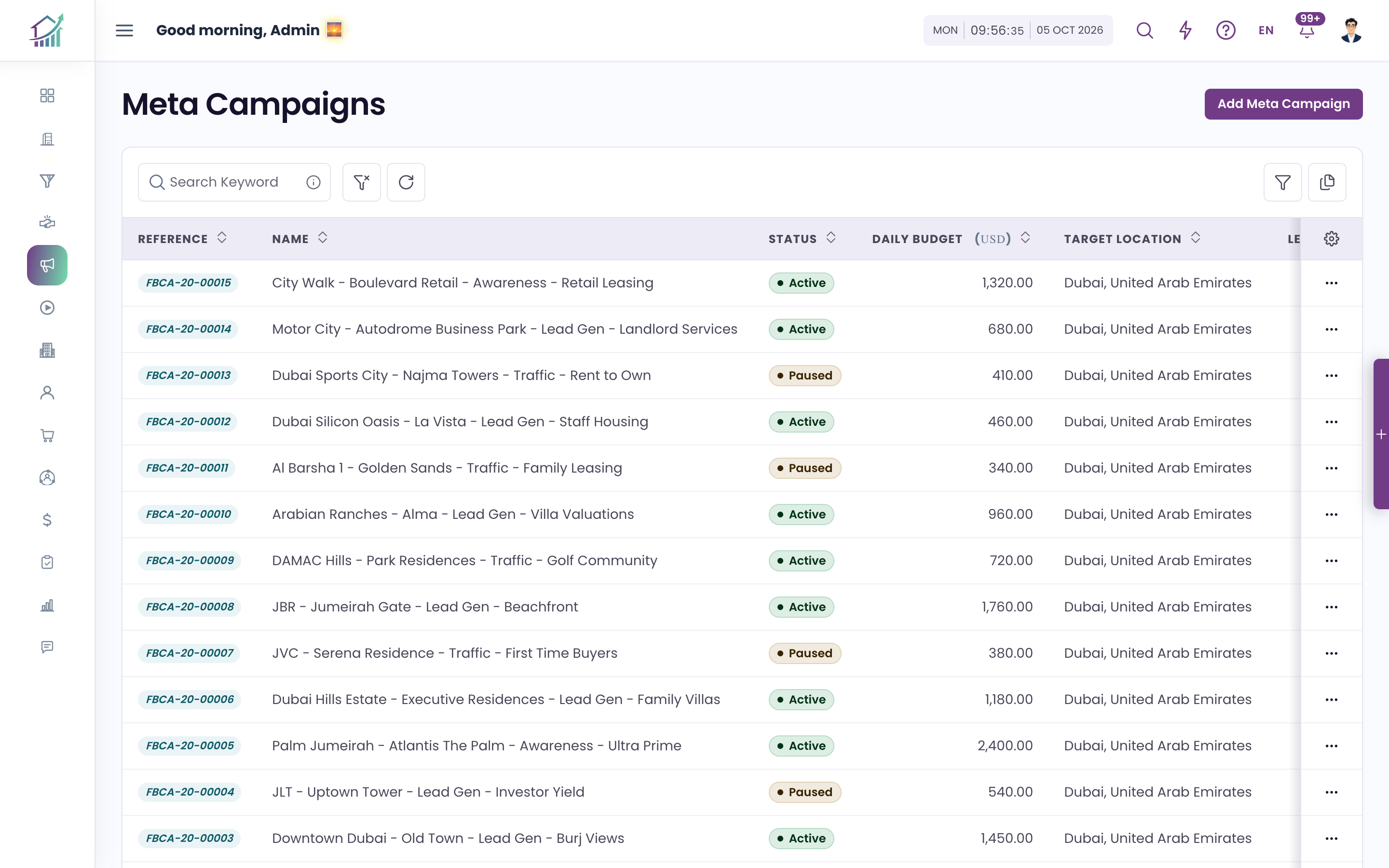Open reference FBCA-20-00003
The height and width of the screenshot is (868, 1389).
click(x=190, y=838)
